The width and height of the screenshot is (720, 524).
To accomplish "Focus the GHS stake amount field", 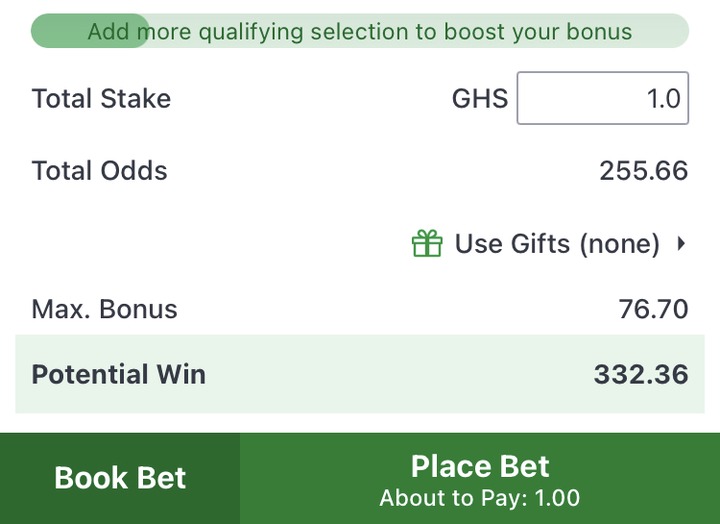I will (602, 98).
